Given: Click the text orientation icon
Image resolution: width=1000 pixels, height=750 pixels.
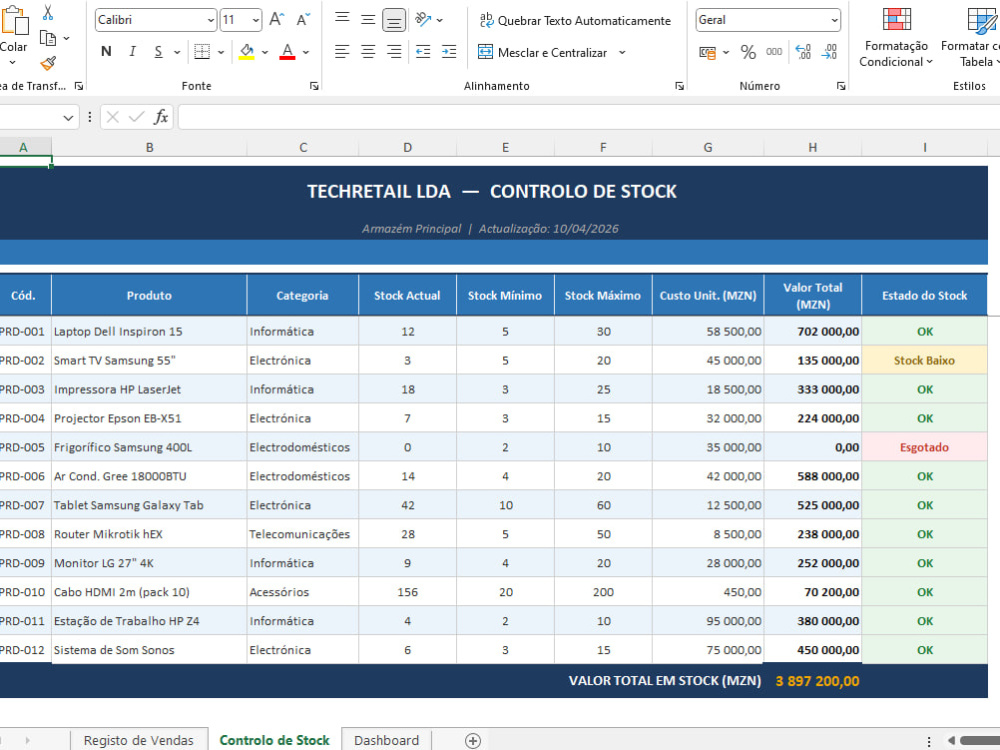Looking at the screenshot, I should pyautogui.click(x=423, y=19).
